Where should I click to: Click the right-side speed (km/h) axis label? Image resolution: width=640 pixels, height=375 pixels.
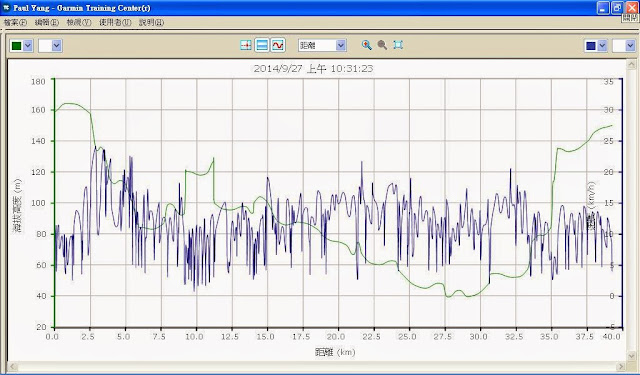(x=591, y=206)
